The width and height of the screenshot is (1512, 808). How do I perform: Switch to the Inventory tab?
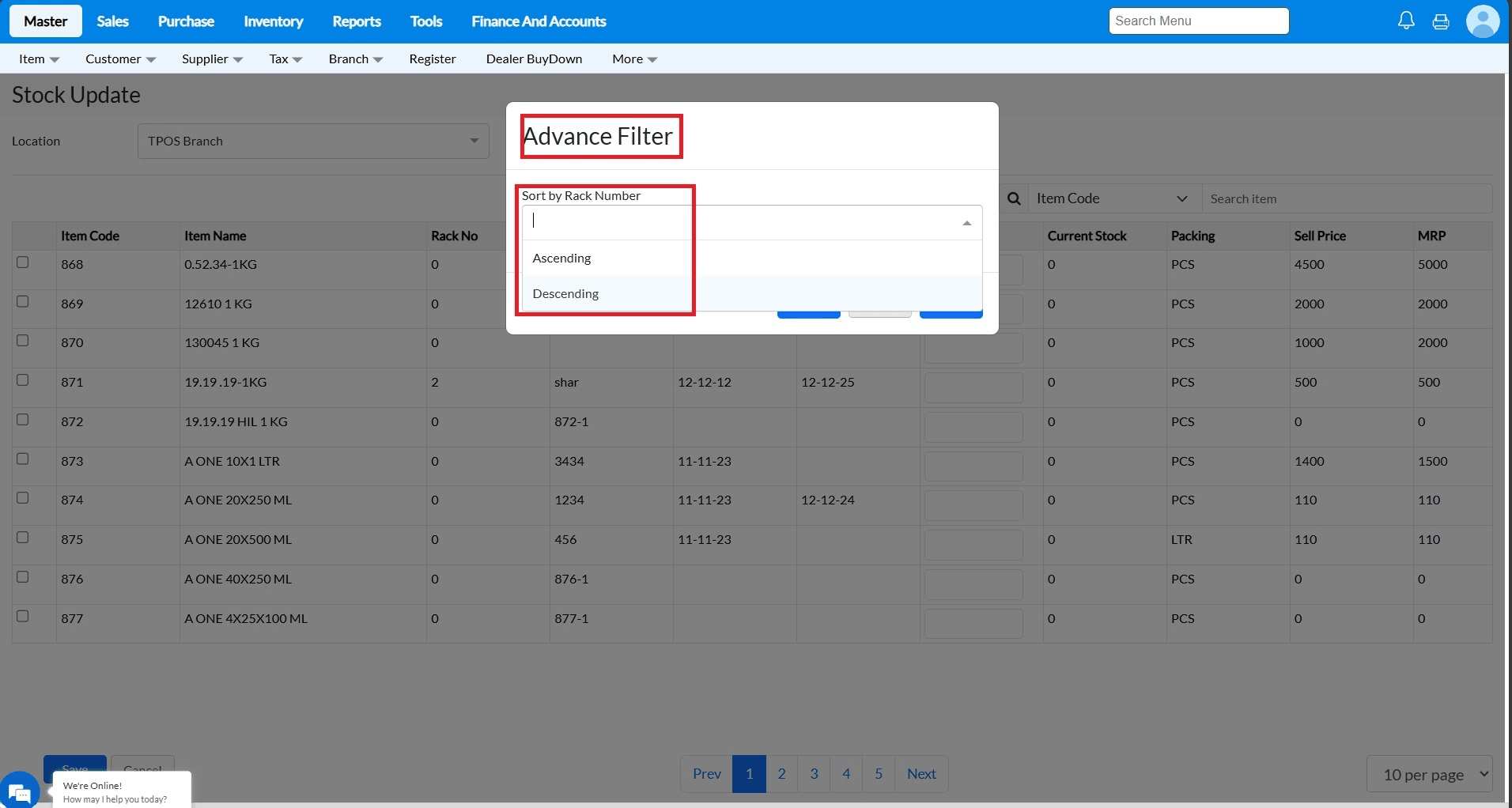click(x=273, y=21)
